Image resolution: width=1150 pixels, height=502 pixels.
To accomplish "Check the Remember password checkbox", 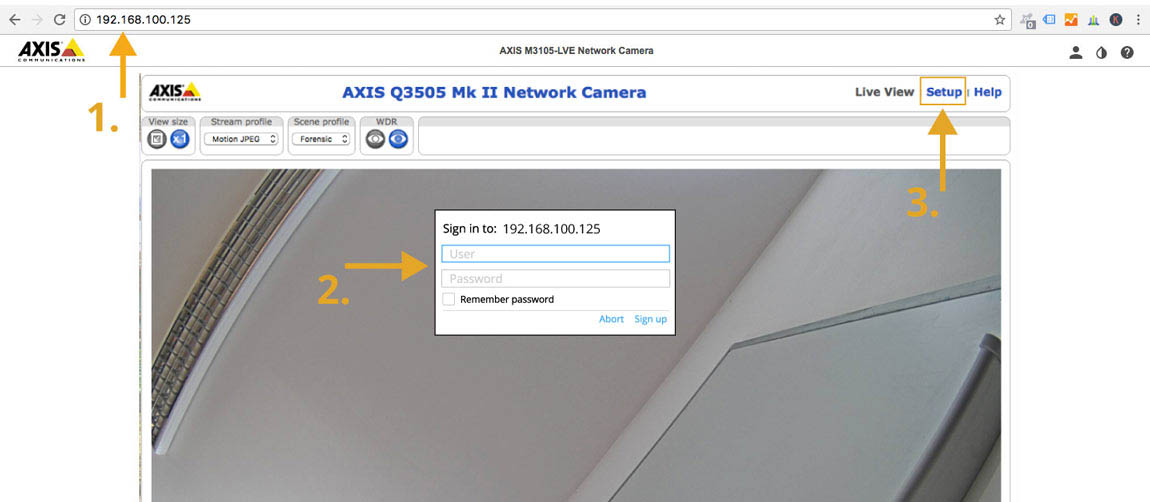I will pos(449,299).
